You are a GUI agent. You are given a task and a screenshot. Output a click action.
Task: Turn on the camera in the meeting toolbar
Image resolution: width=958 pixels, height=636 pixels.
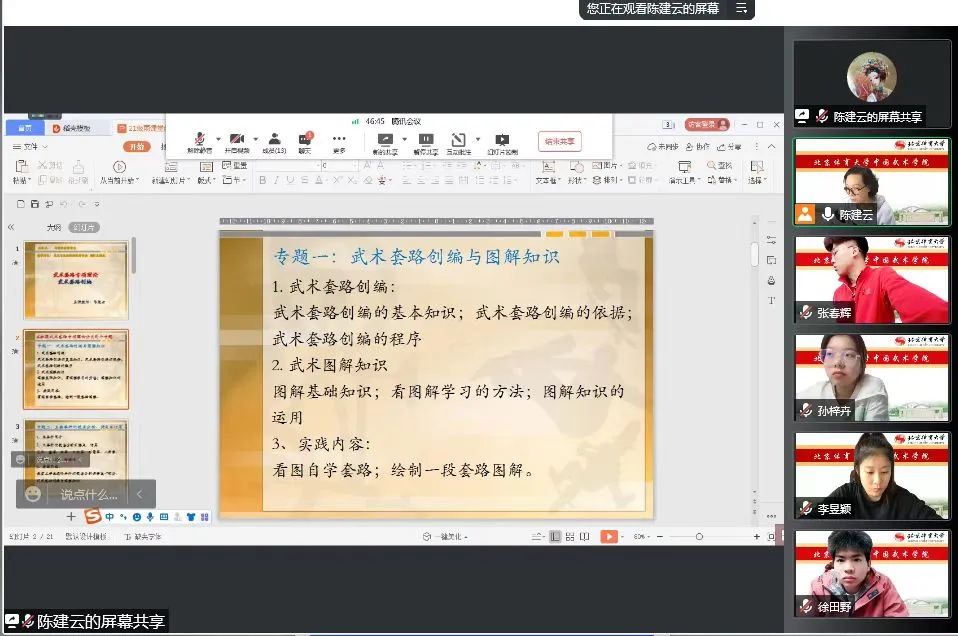click(237, 137)
